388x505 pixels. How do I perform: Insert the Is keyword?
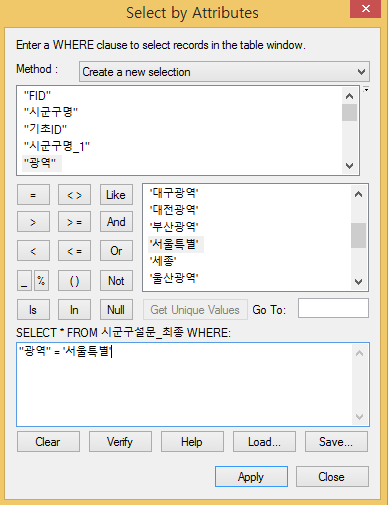click(33, 310)
